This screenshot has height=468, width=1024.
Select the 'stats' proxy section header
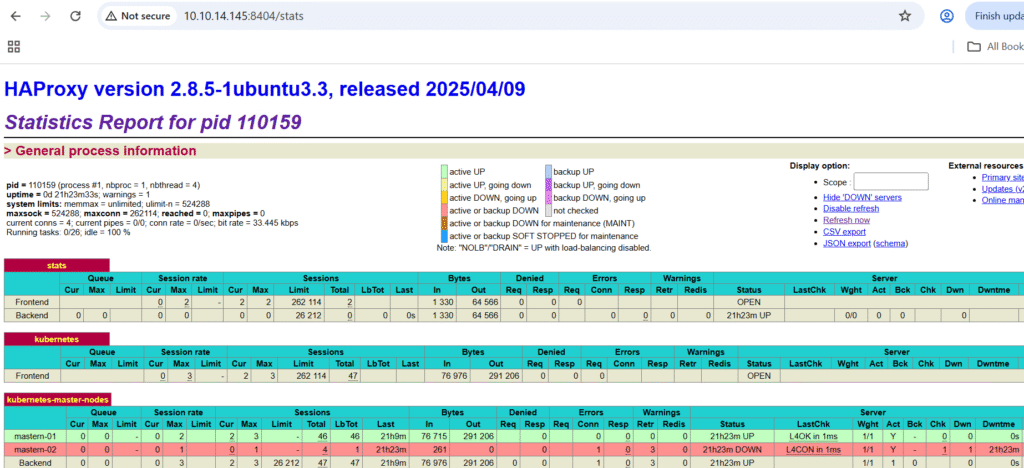[57, 265]
